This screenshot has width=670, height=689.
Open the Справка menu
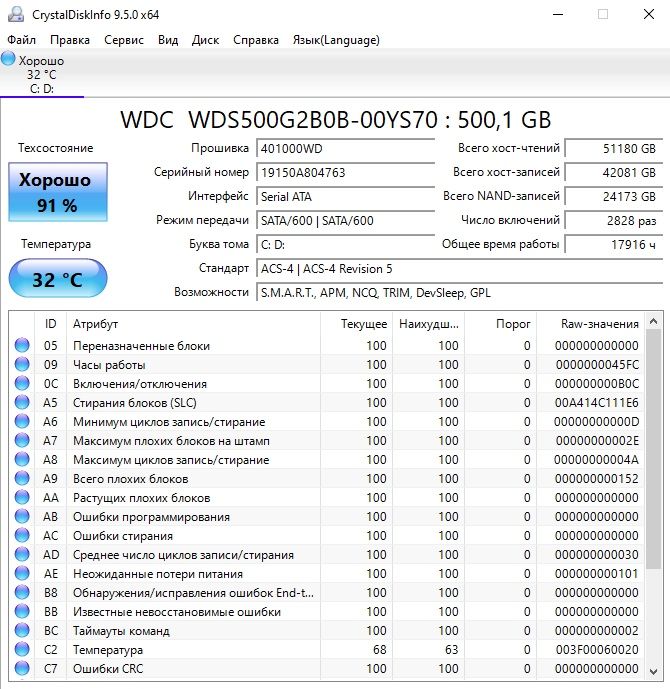[x=255, y=40]
